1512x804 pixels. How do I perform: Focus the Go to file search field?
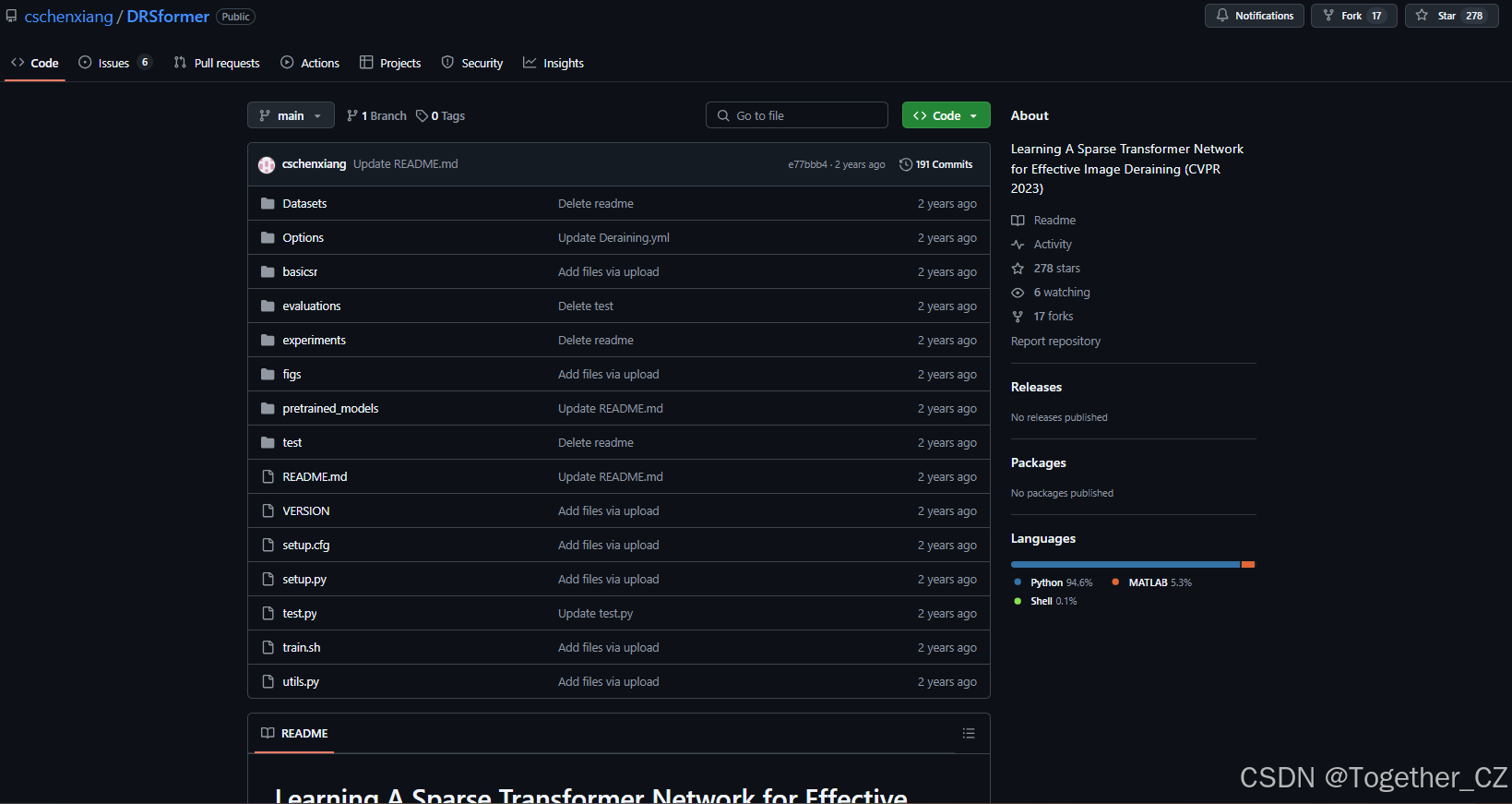[x=797, y=115]
